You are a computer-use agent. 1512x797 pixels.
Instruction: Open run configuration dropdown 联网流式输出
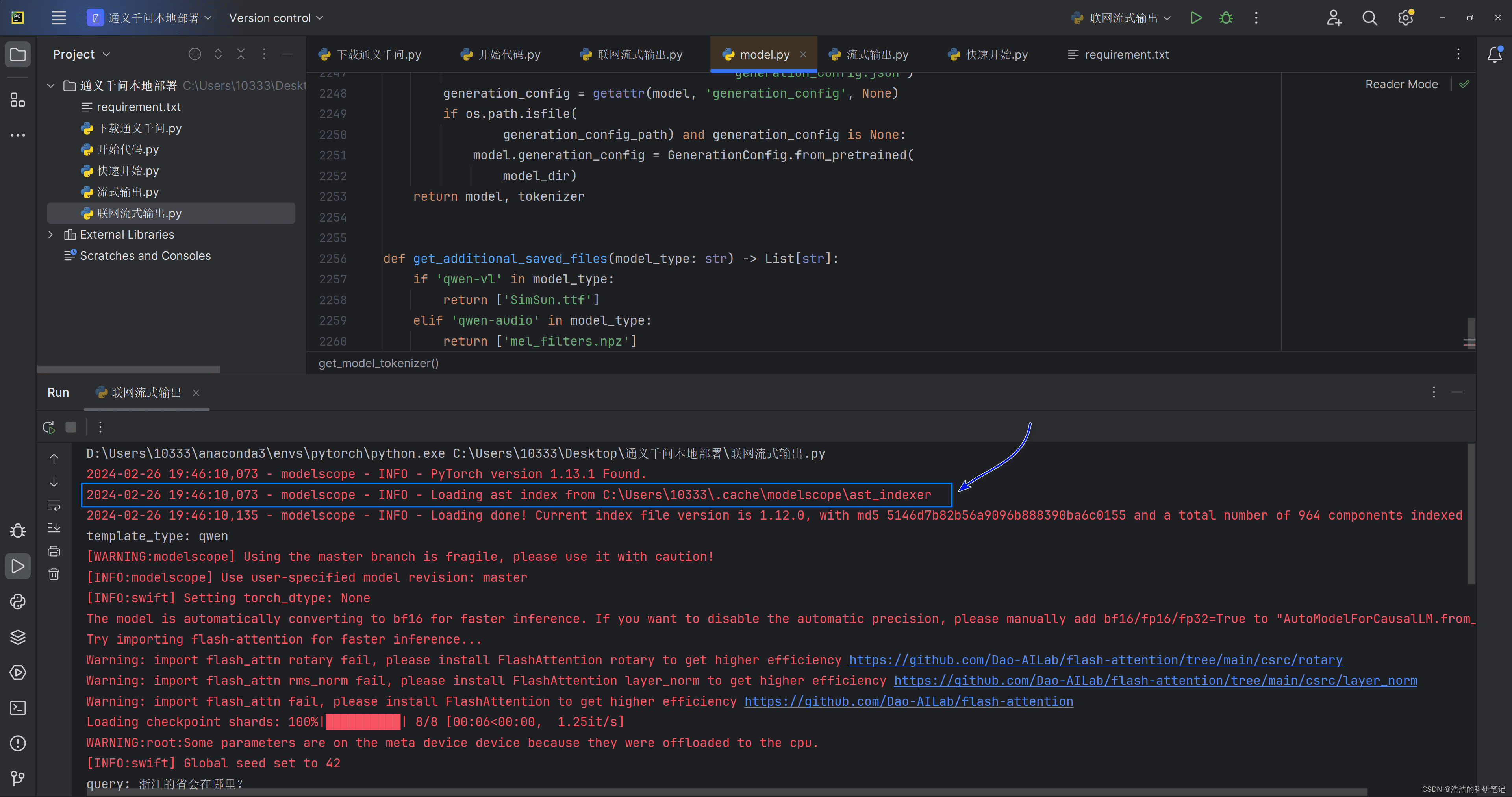[x=1121, y=18]
